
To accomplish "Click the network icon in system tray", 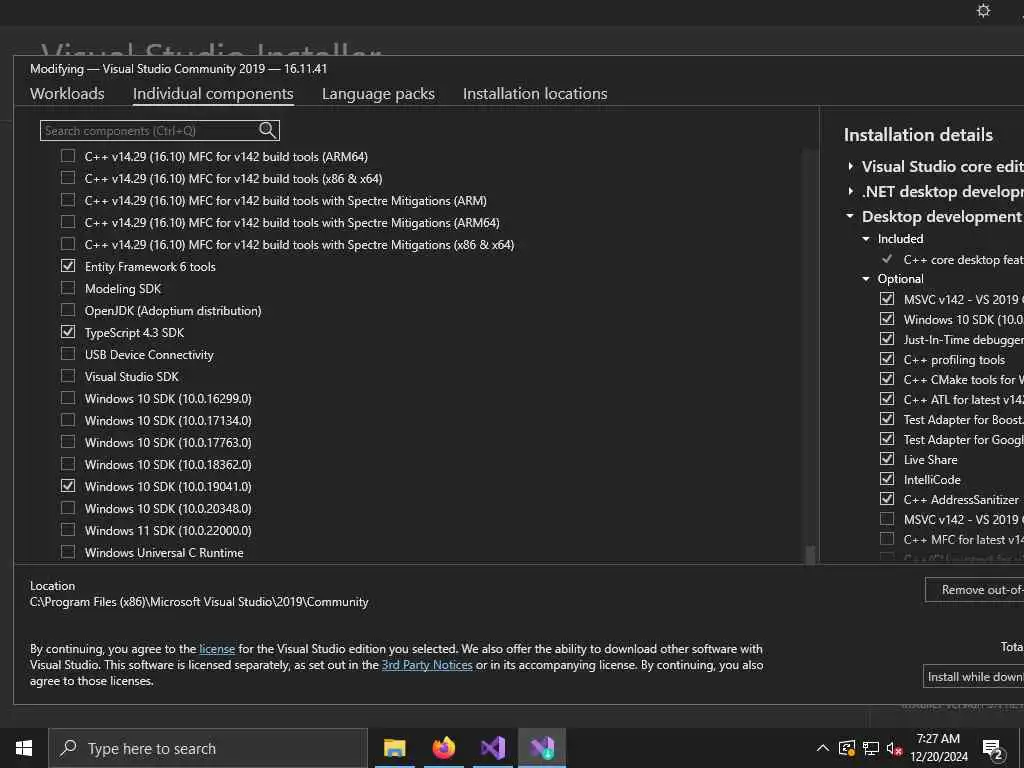I will click(x=871, y=748).
